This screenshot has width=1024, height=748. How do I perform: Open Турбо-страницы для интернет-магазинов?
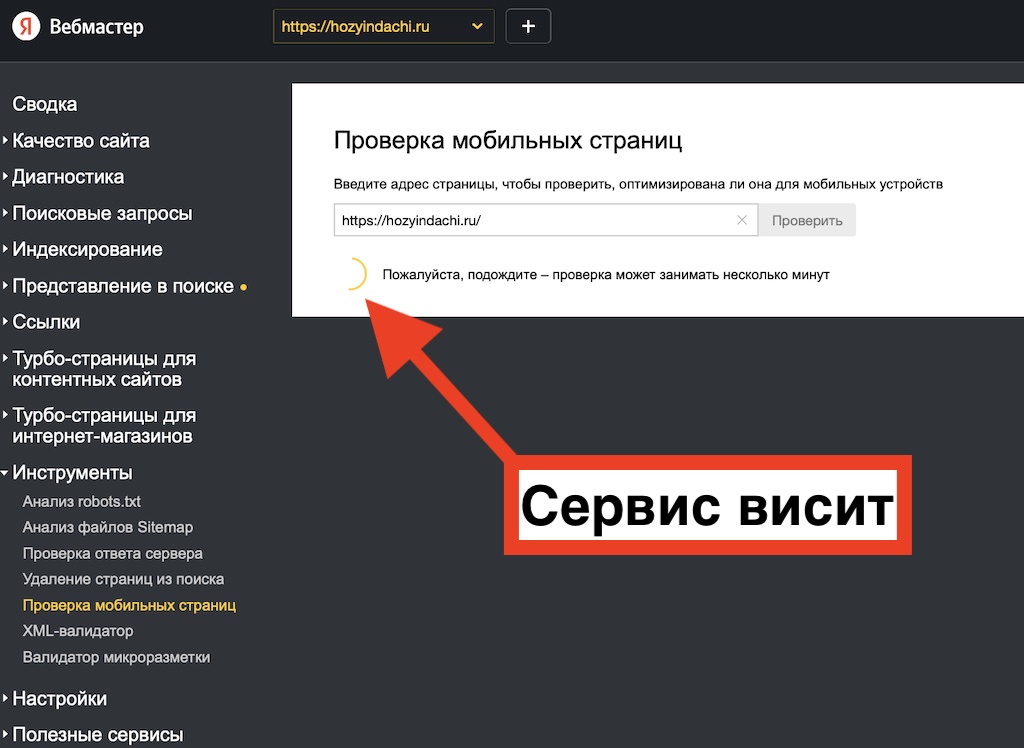click(104, 425)
